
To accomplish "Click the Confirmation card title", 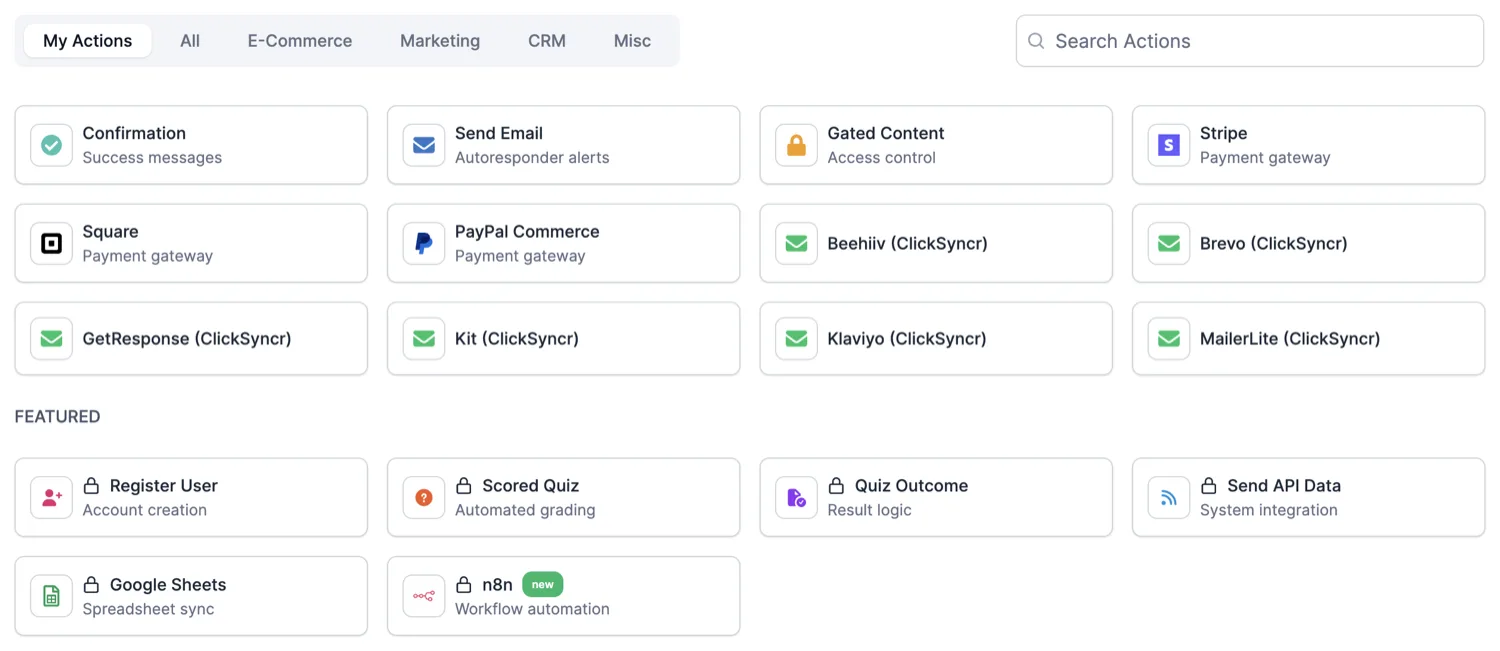I will click(134, 133).
